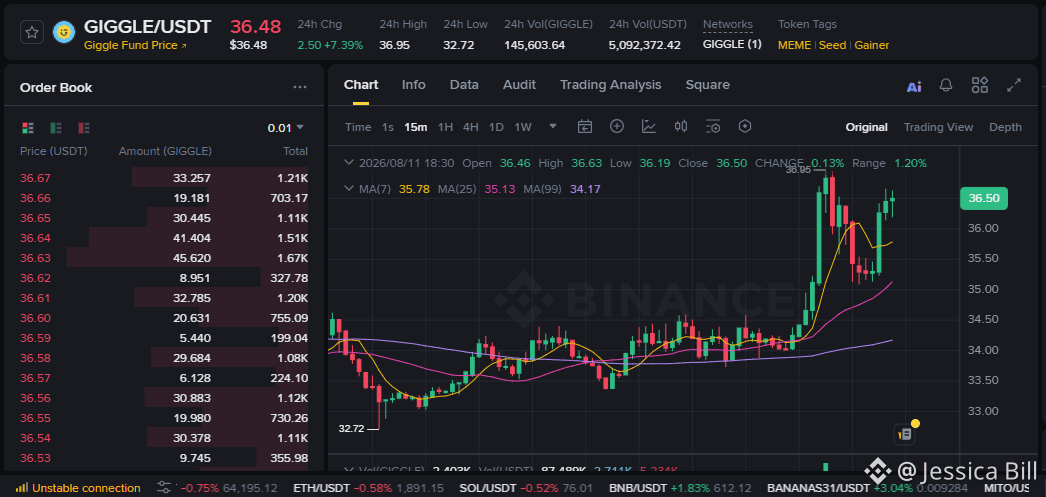The image size is (1046, 497).
Task: Click the GIGGLE coin logo icon
Action: pyautogui.click(x=63, y=31)
